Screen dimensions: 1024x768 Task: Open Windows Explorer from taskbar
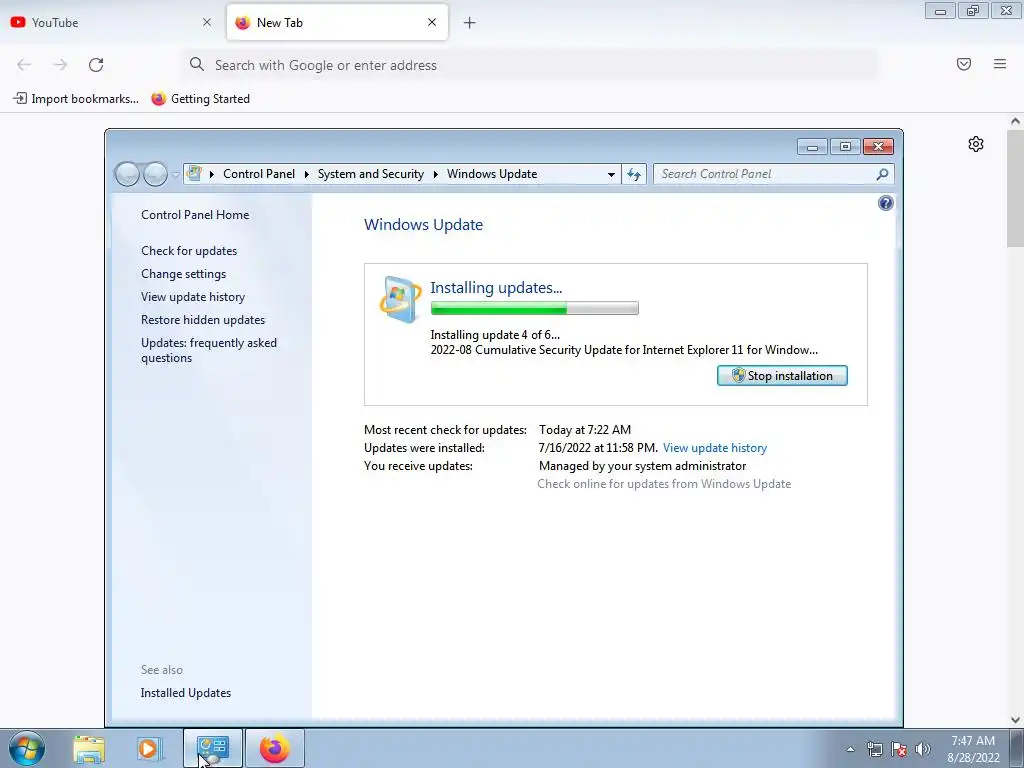tap(89, 748)
